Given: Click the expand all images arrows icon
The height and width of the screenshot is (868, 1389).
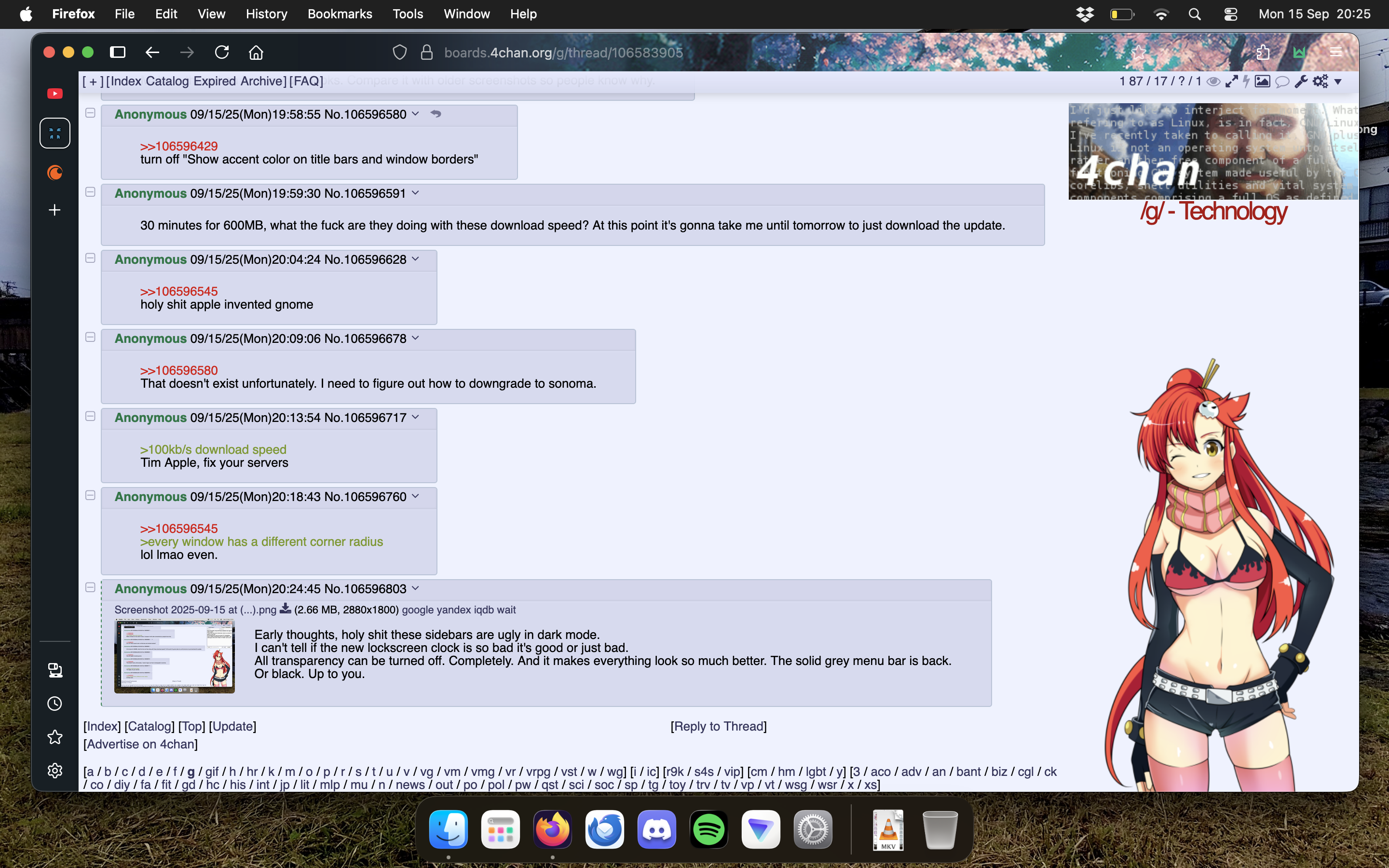Looking at the screenshot, I should pos(1231,81).
